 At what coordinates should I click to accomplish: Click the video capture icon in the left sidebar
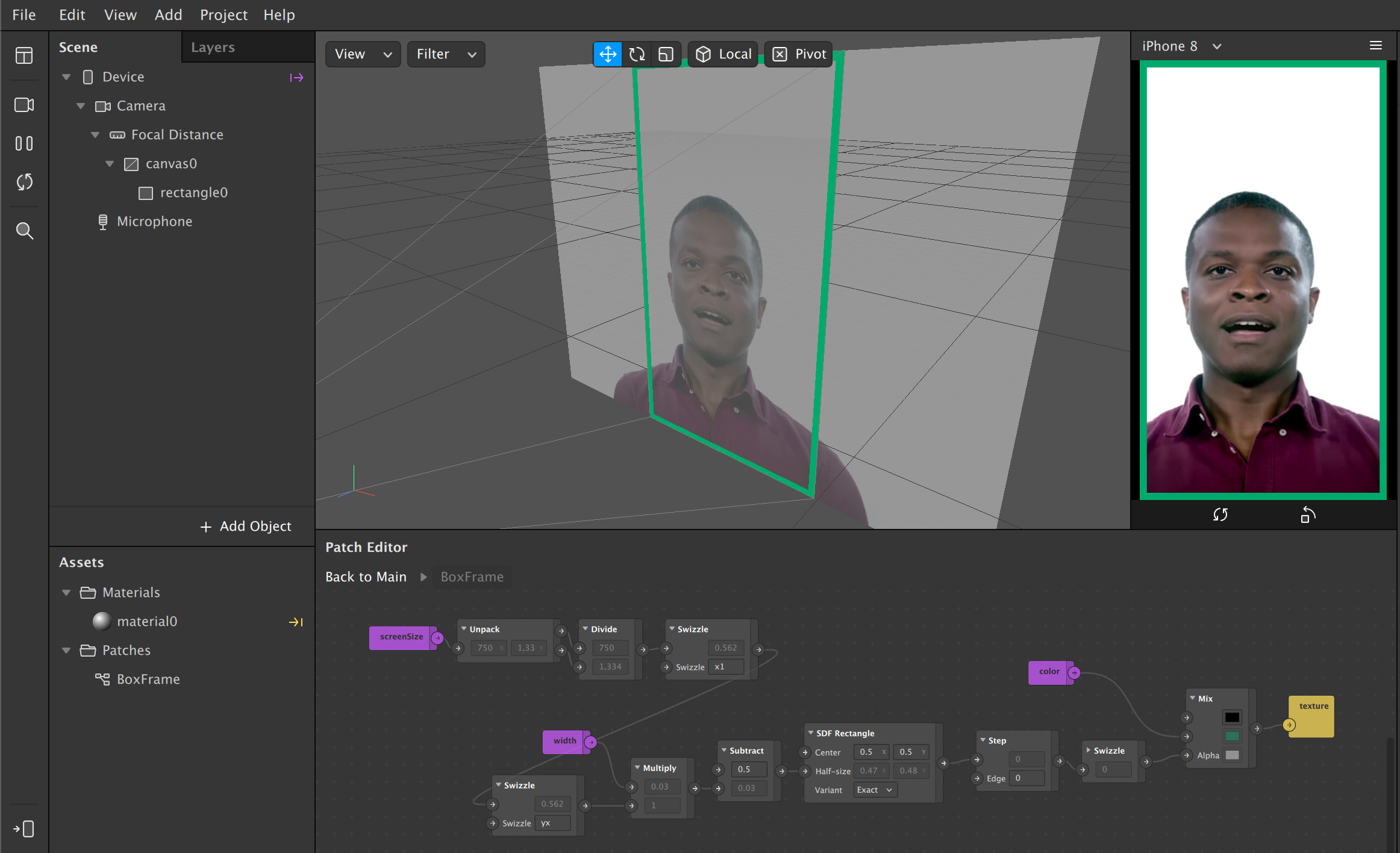pos(24,105)
